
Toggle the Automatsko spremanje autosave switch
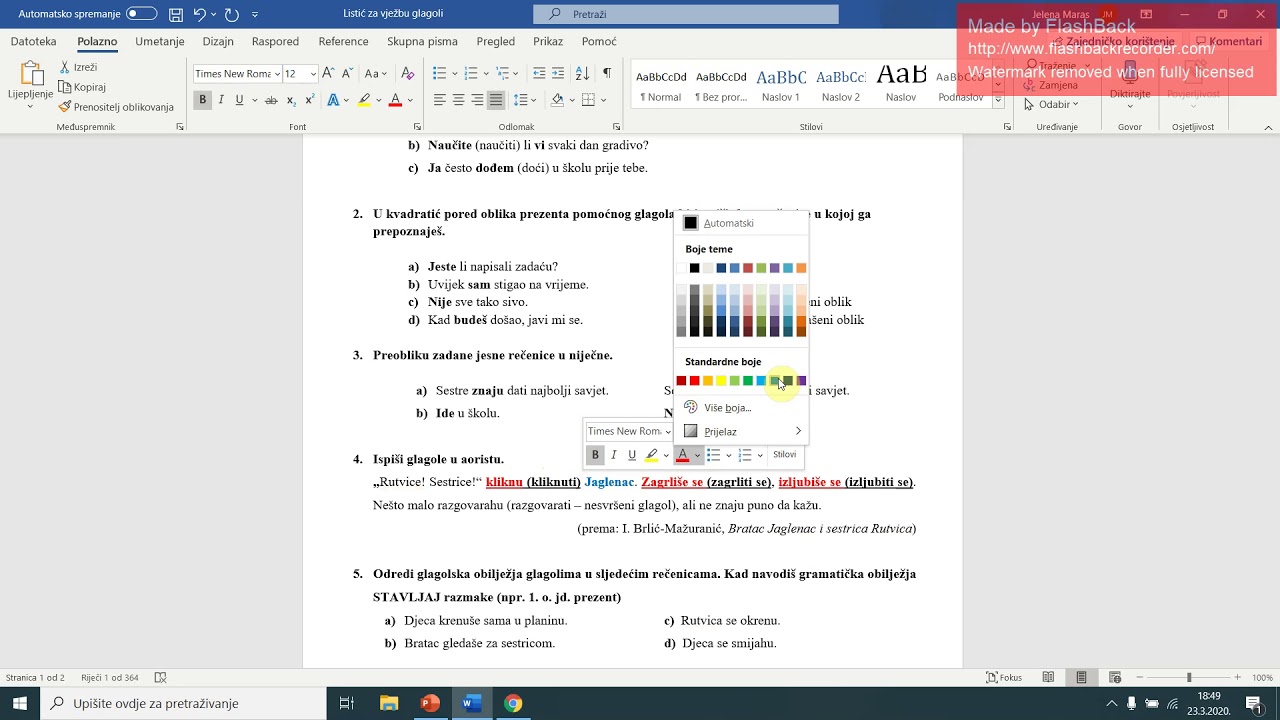tap(141, 14)
